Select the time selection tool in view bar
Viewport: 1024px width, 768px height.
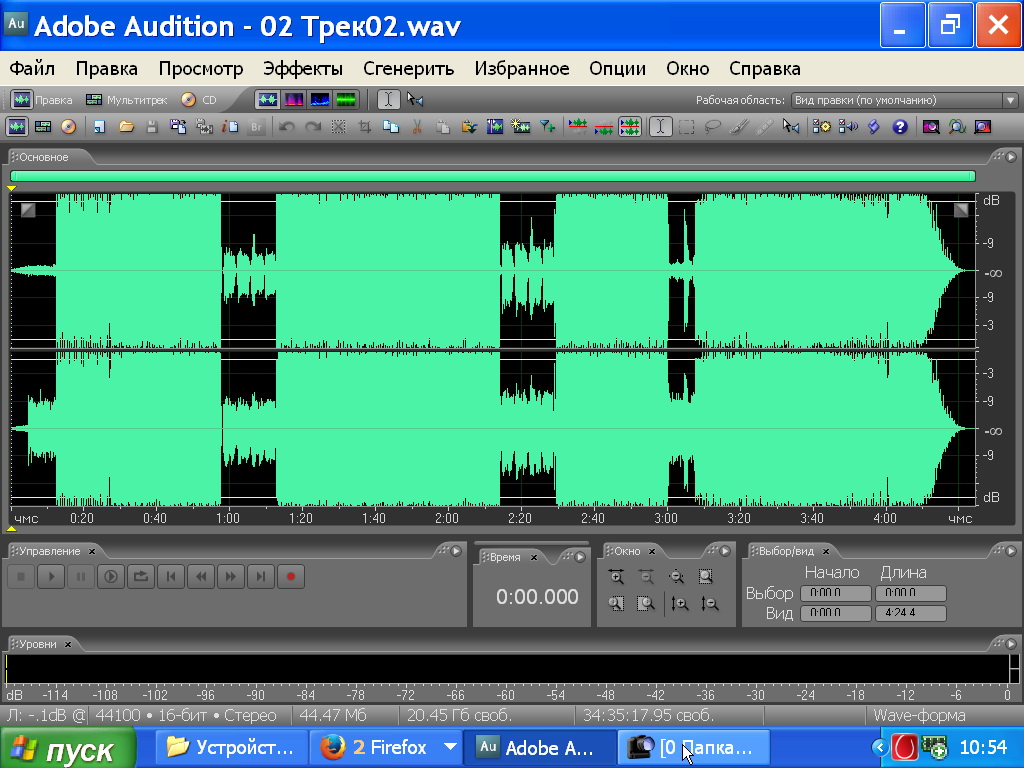click(389, 100)
